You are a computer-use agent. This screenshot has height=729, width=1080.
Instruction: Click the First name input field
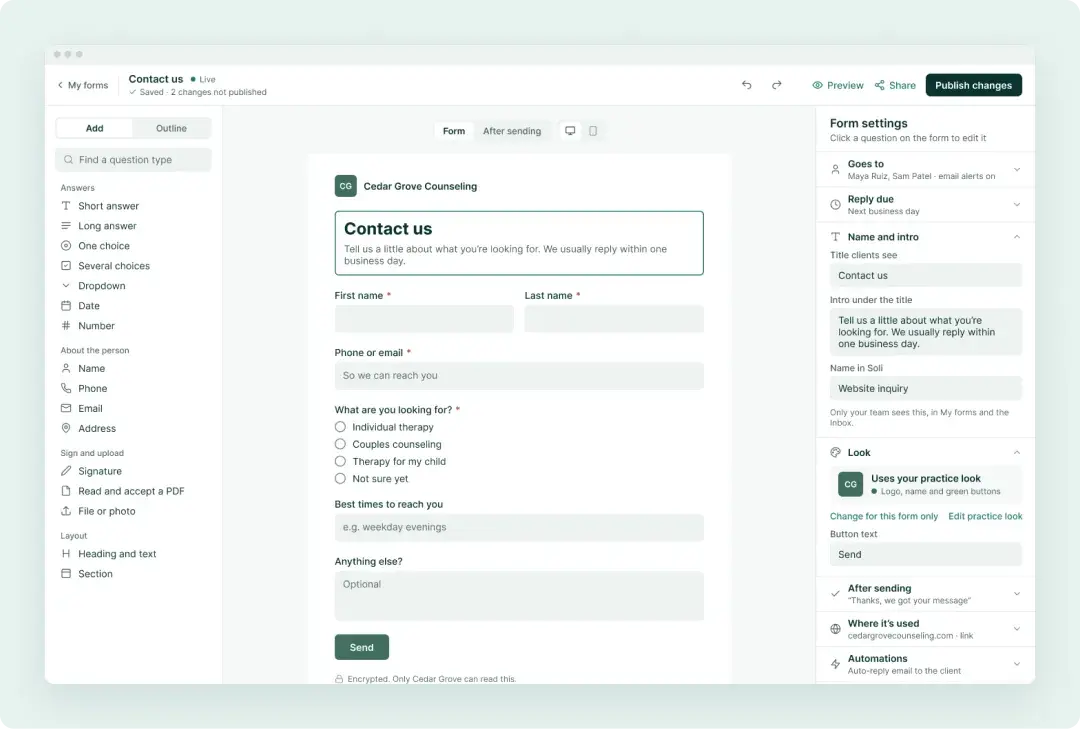pyautogui.click(x=424, y=319)
